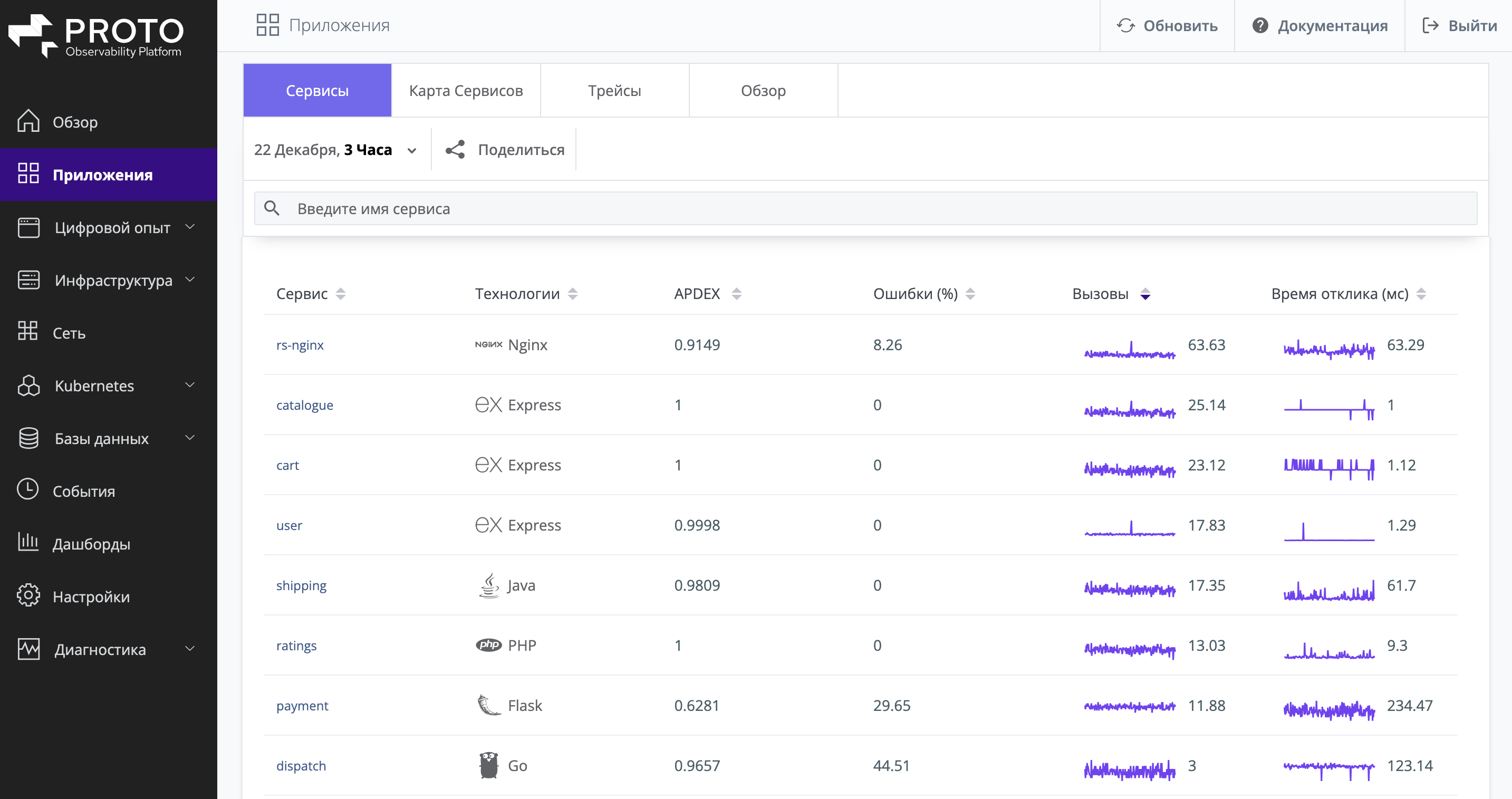
Task: Open the Трейсы tab
Action: [x=614, y=91]
